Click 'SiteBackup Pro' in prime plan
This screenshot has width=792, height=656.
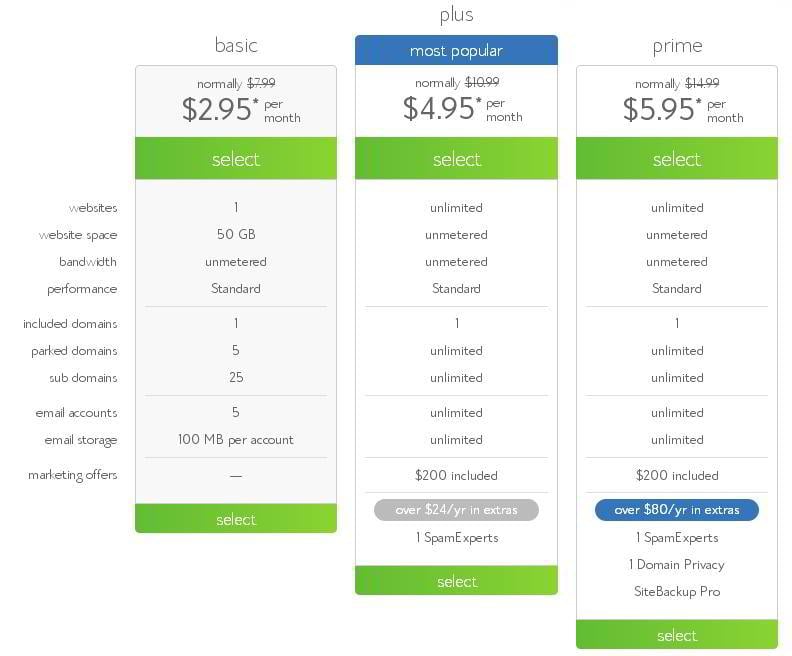point(677,592)
